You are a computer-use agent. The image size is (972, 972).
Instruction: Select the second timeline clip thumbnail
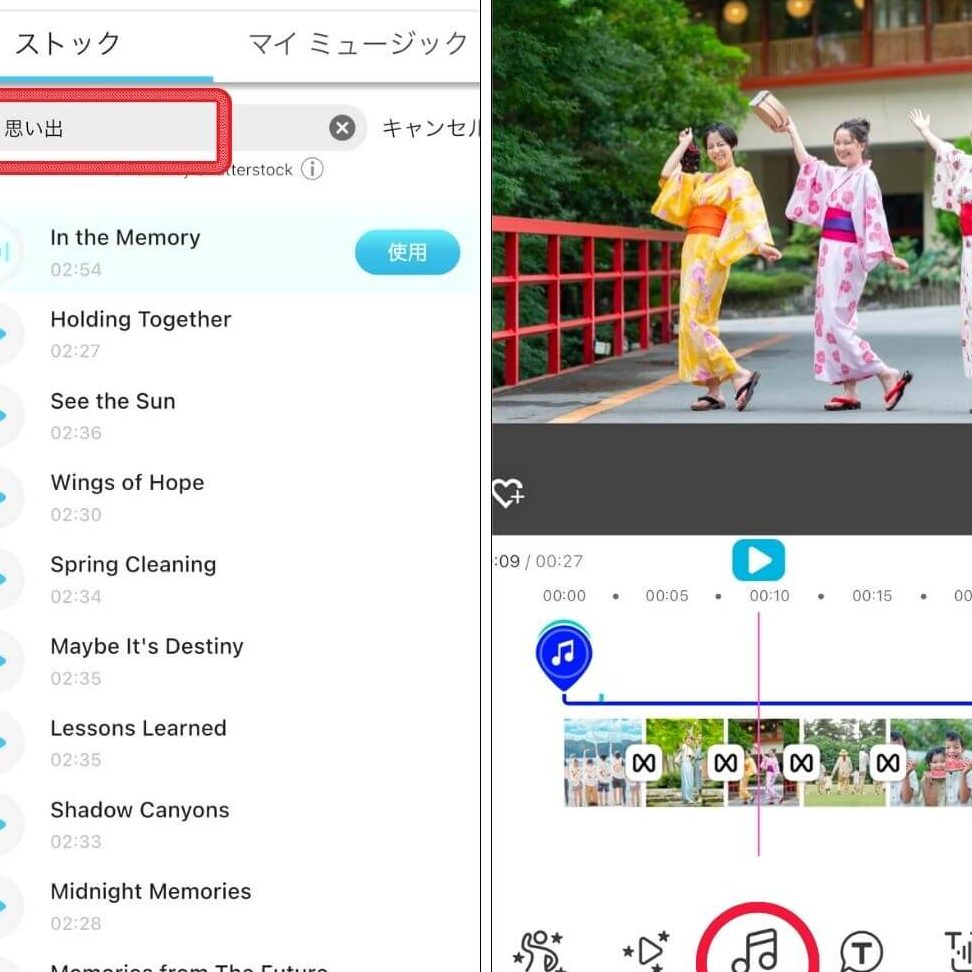684,762
